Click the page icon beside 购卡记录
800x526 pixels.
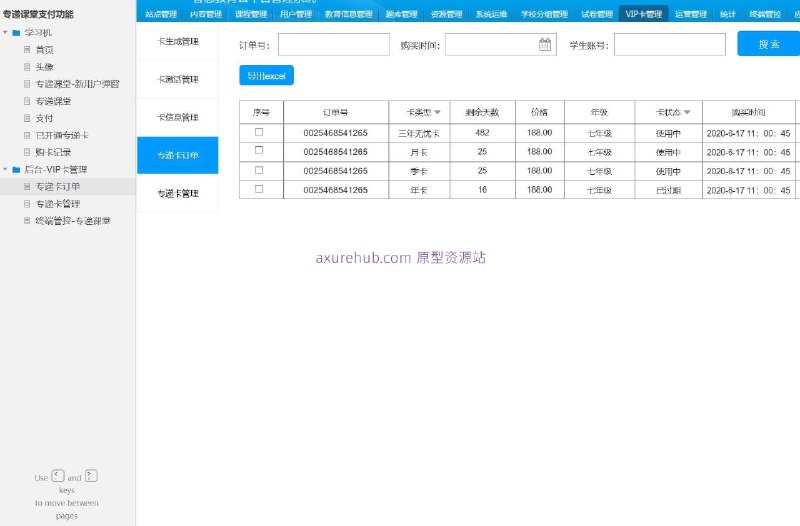tap(27, 152)
